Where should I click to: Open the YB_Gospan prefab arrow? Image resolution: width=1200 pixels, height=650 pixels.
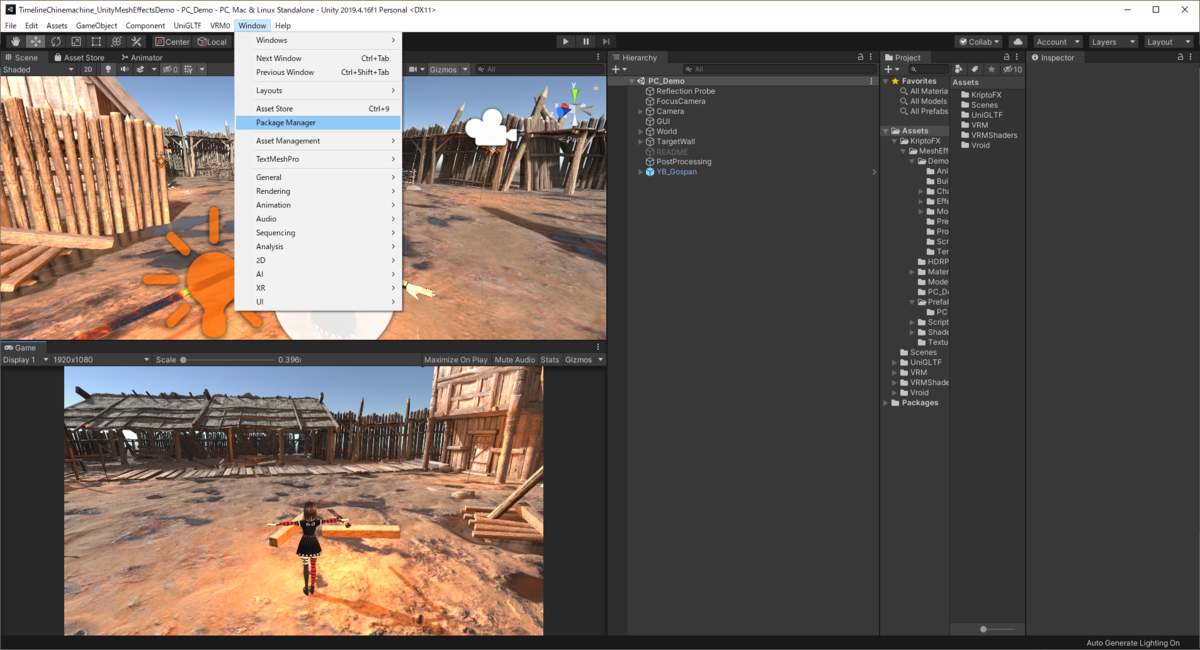coord(874,172)
